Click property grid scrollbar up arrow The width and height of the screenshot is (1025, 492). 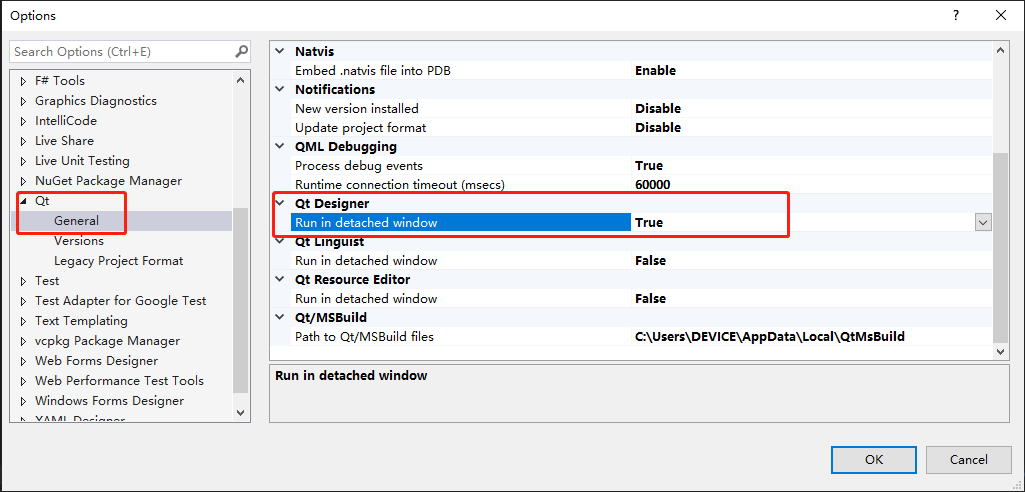click(1001, 51)
